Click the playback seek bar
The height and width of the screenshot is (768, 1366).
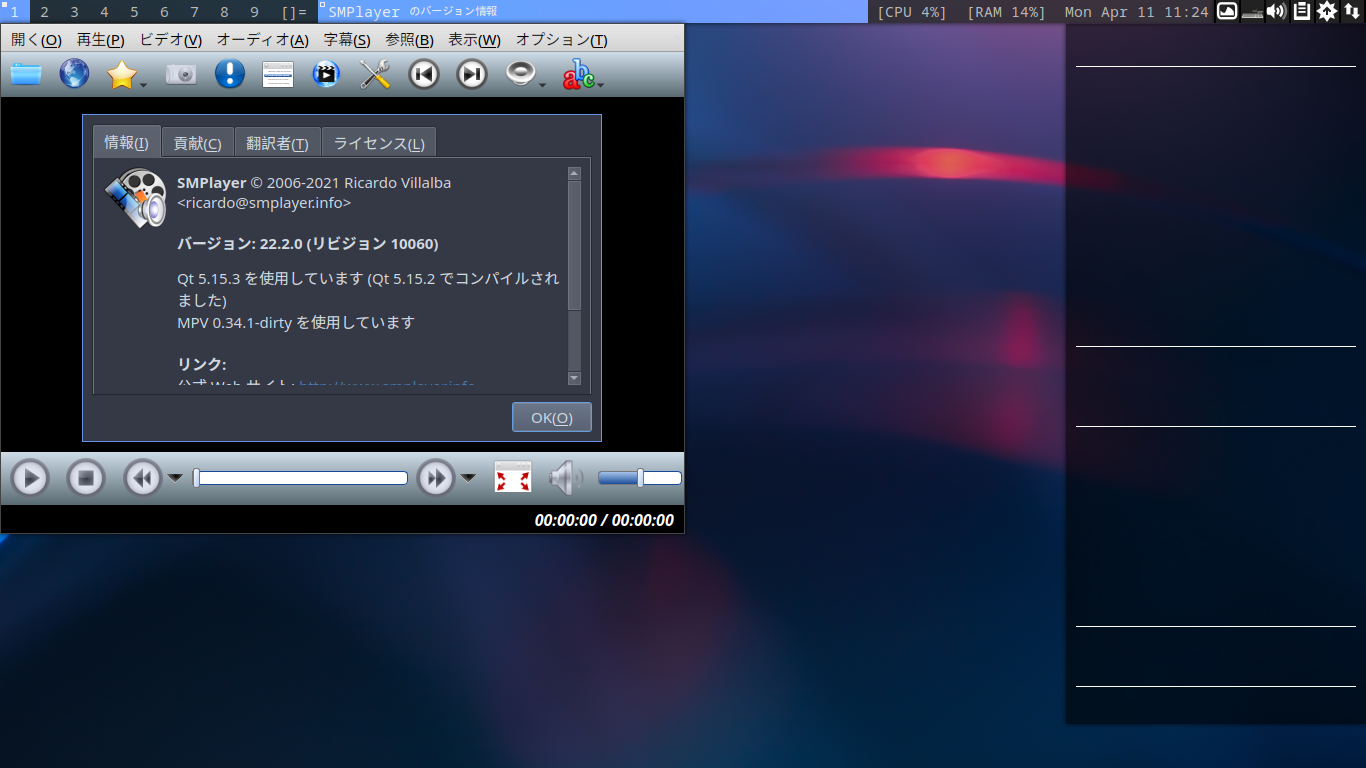300,478
